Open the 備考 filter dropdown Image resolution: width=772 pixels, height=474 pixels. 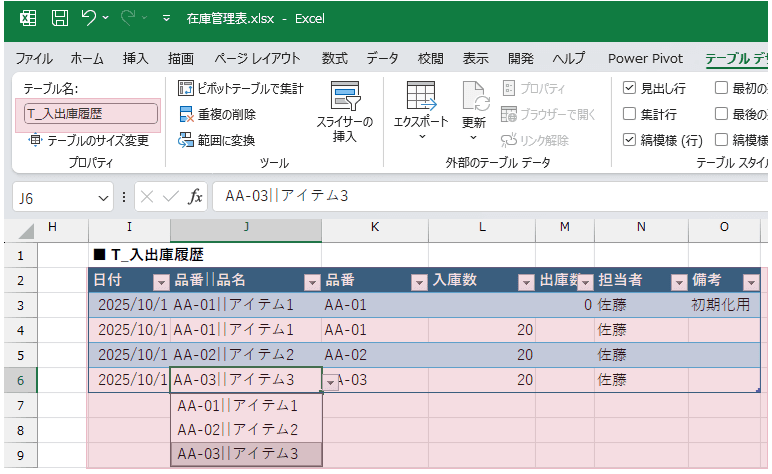click(751, 283)
